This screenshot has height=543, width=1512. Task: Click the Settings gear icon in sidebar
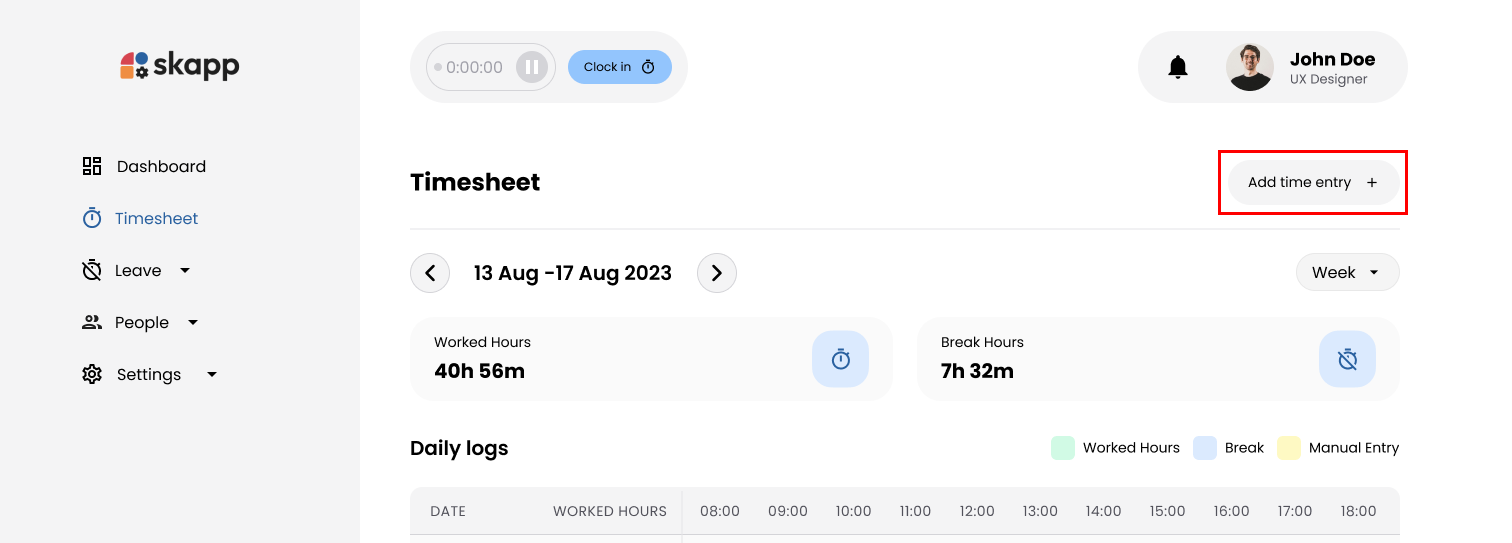92,374
